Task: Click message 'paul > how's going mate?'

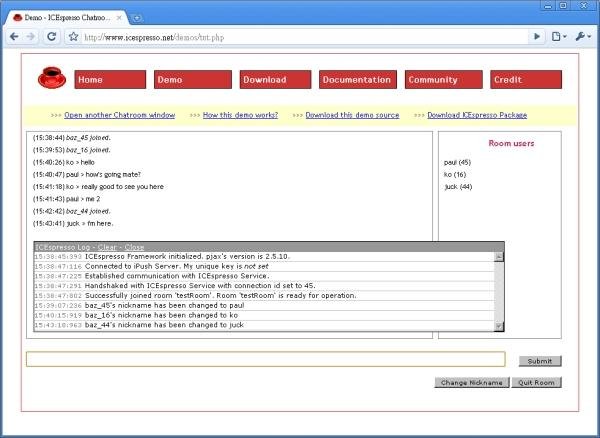Action: pos(87,174)
